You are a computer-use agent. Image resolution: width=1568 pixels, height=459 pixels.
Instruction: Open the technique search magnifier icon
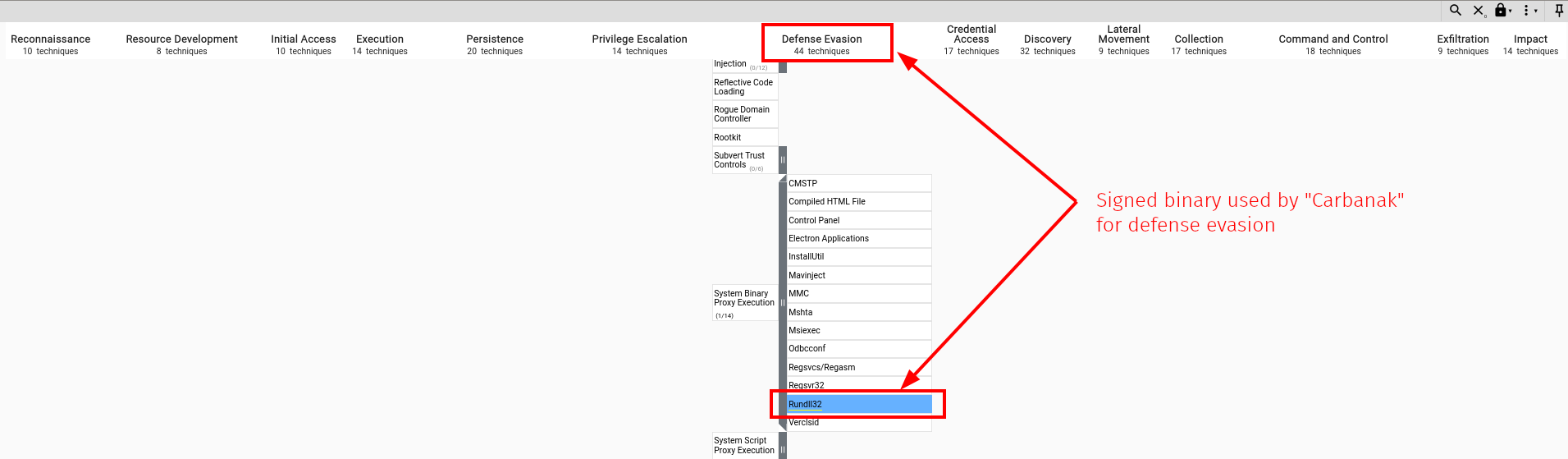pyautogui.click(x=1455, y=11)
